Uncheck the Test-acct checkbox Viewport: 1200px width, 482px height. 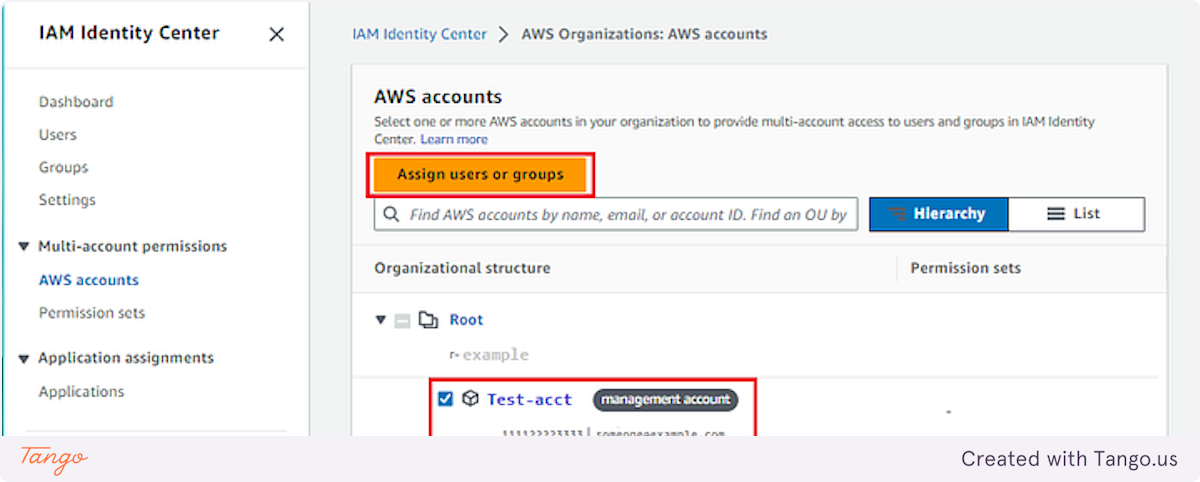click(446, 399)
